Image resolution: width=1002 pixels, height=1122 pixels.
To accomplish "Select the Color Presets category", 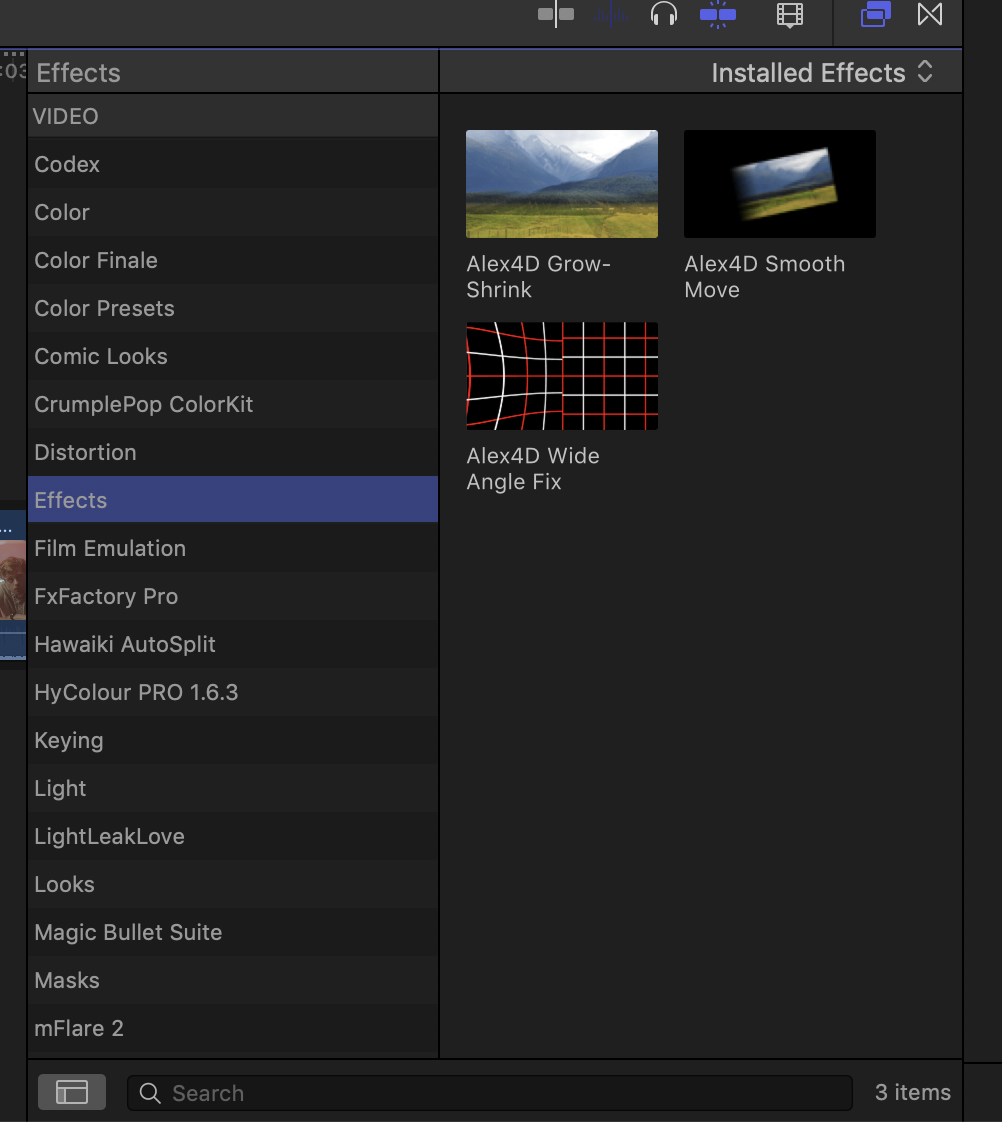I will pos(233,308).
